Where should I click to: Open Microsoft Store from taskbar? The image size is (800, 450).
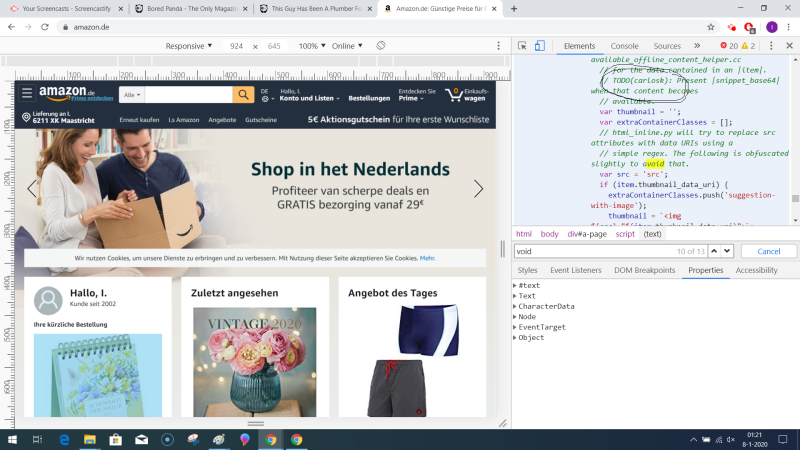[x=116, y=439]
